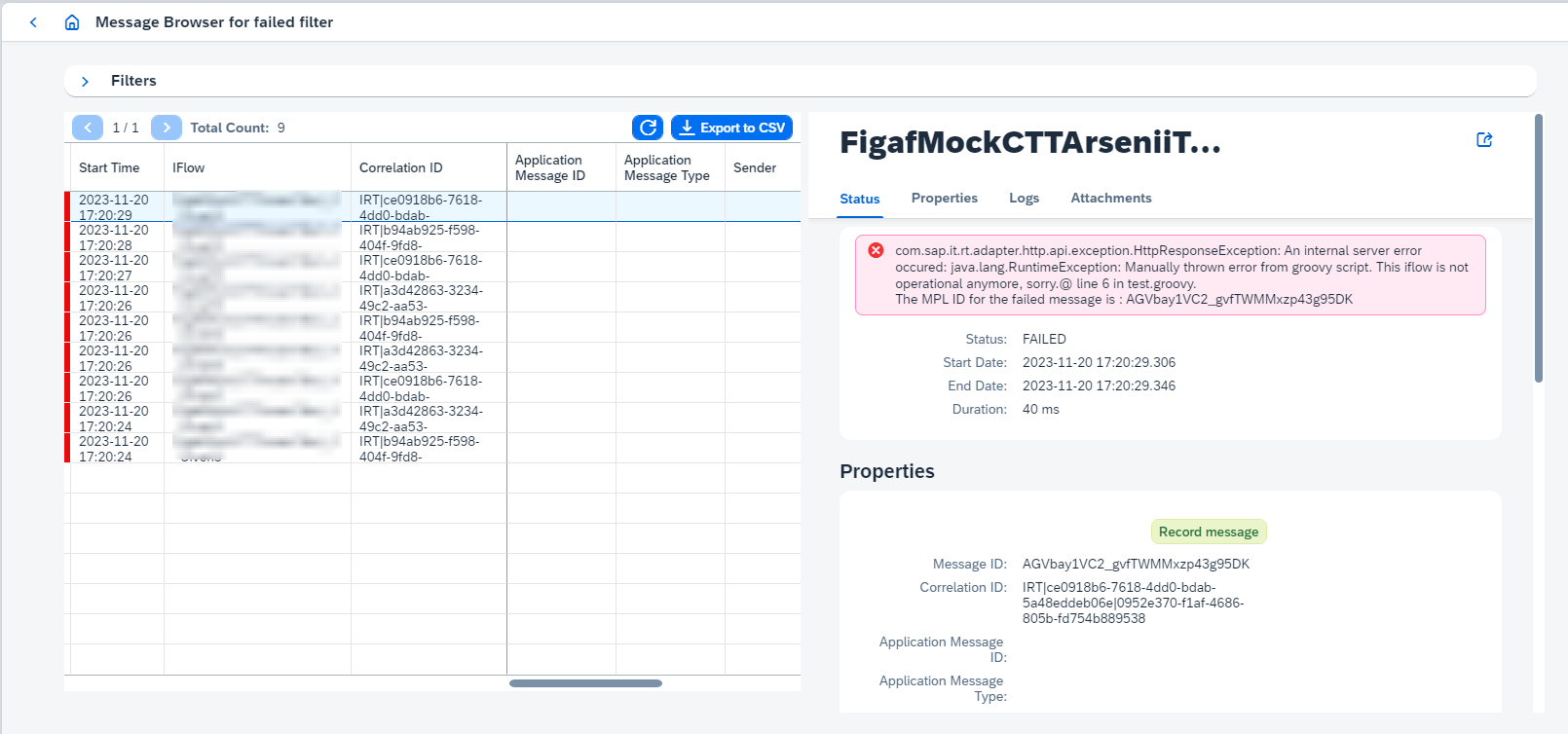Viewport: 1568px width, 734px height.
Task: Click the Duration value 40 ms
Action: click(1041, 409)
